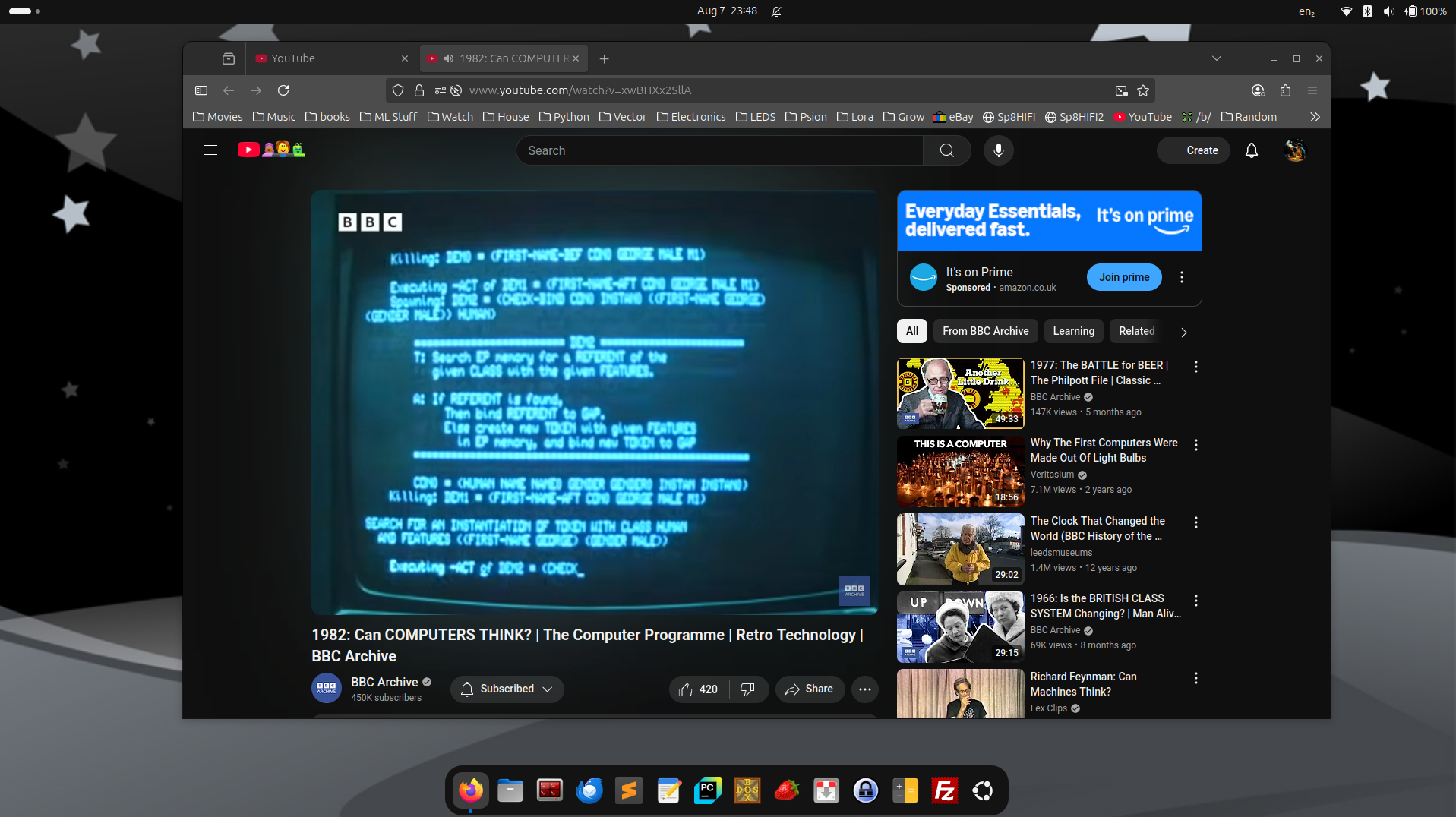Viewport: 1456px width, 817px height.
Task: Open the Random bookmark folder
Action: pyautogui.click(x=1249, y=117)
